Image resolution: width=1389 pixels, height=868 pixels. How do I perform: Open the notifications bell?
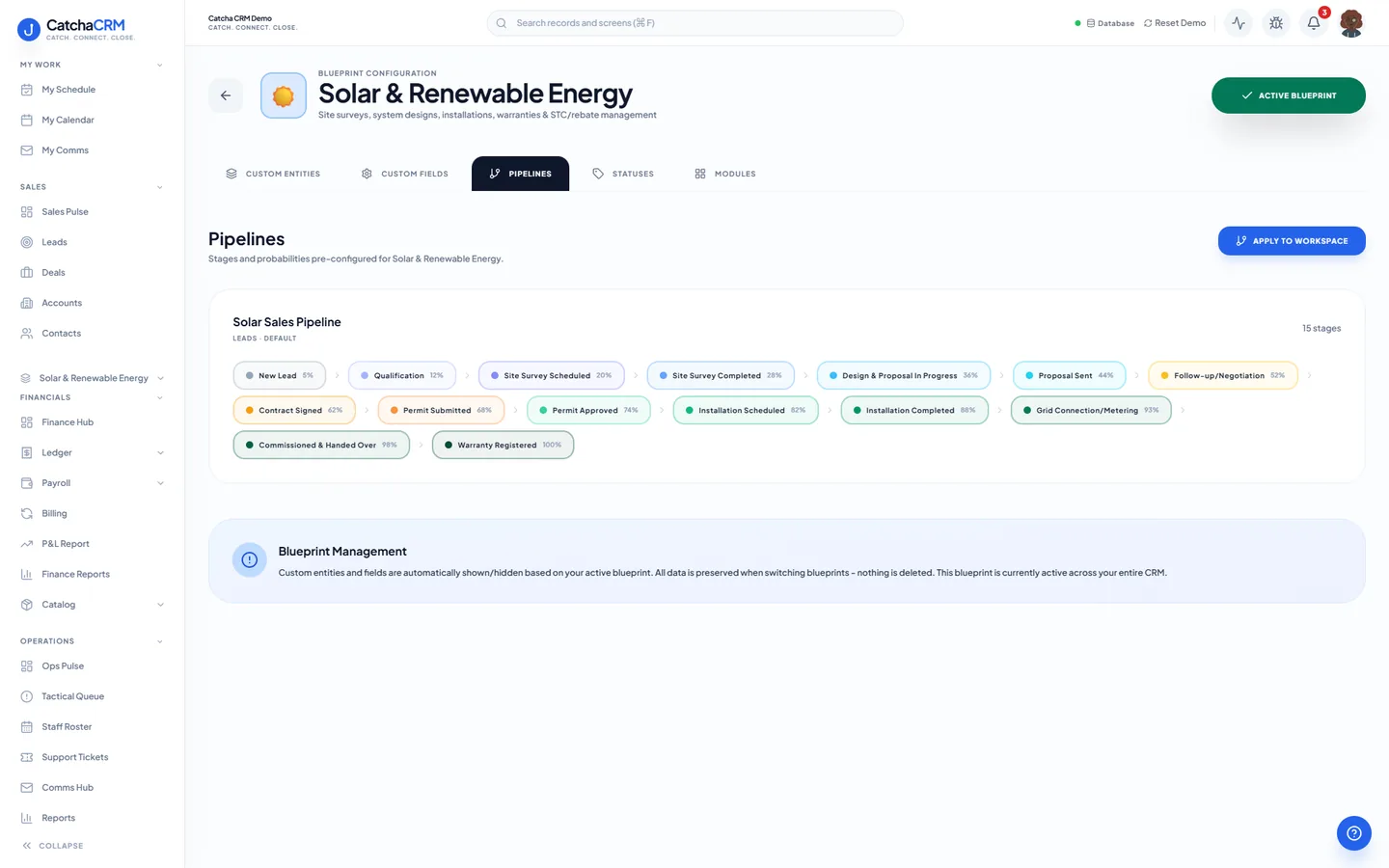tap(1314, 23)
